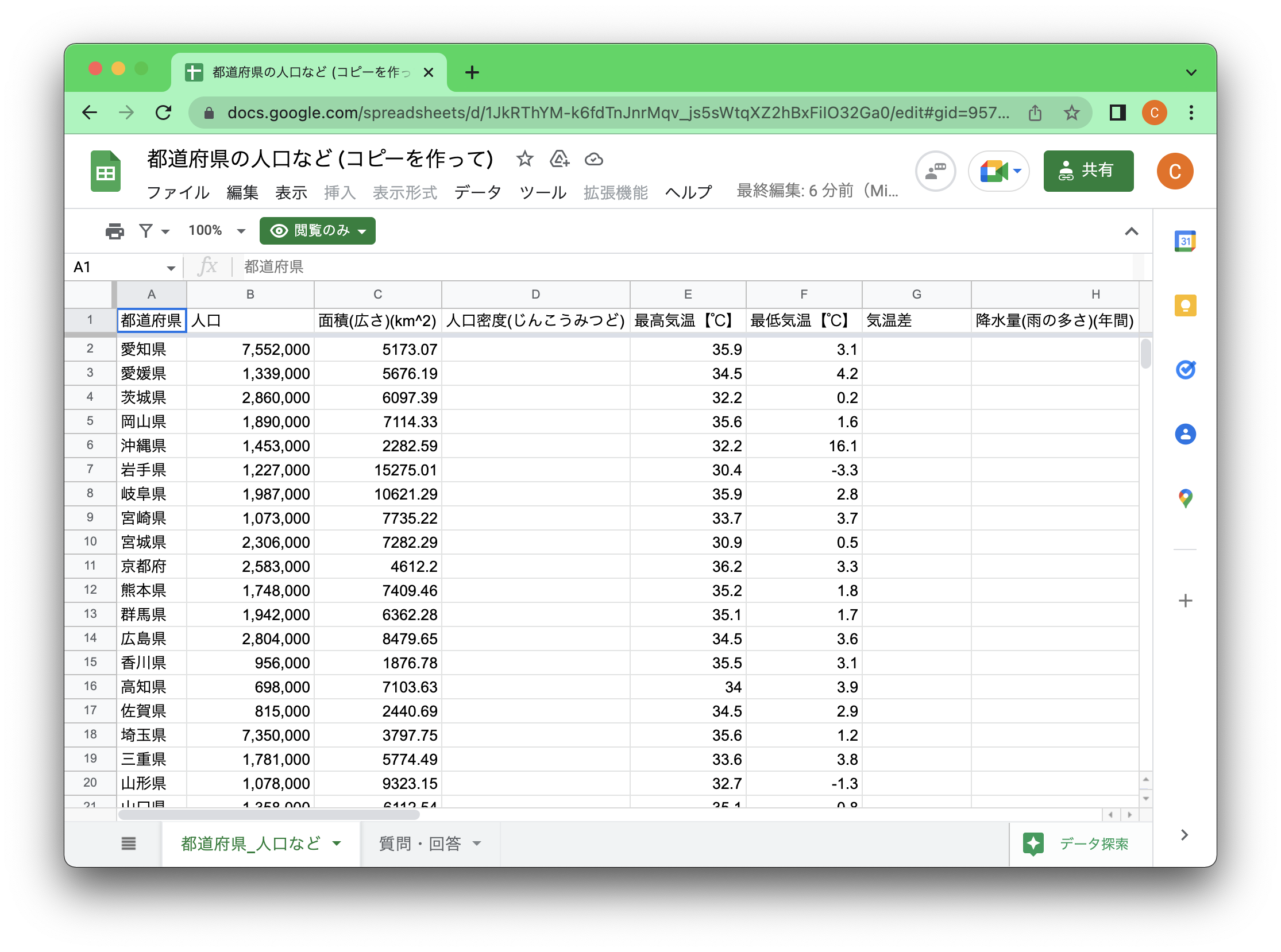Select the 気温差 header cell
Image resolution: width=1281 pixels, height=952 pixels.
916,320
